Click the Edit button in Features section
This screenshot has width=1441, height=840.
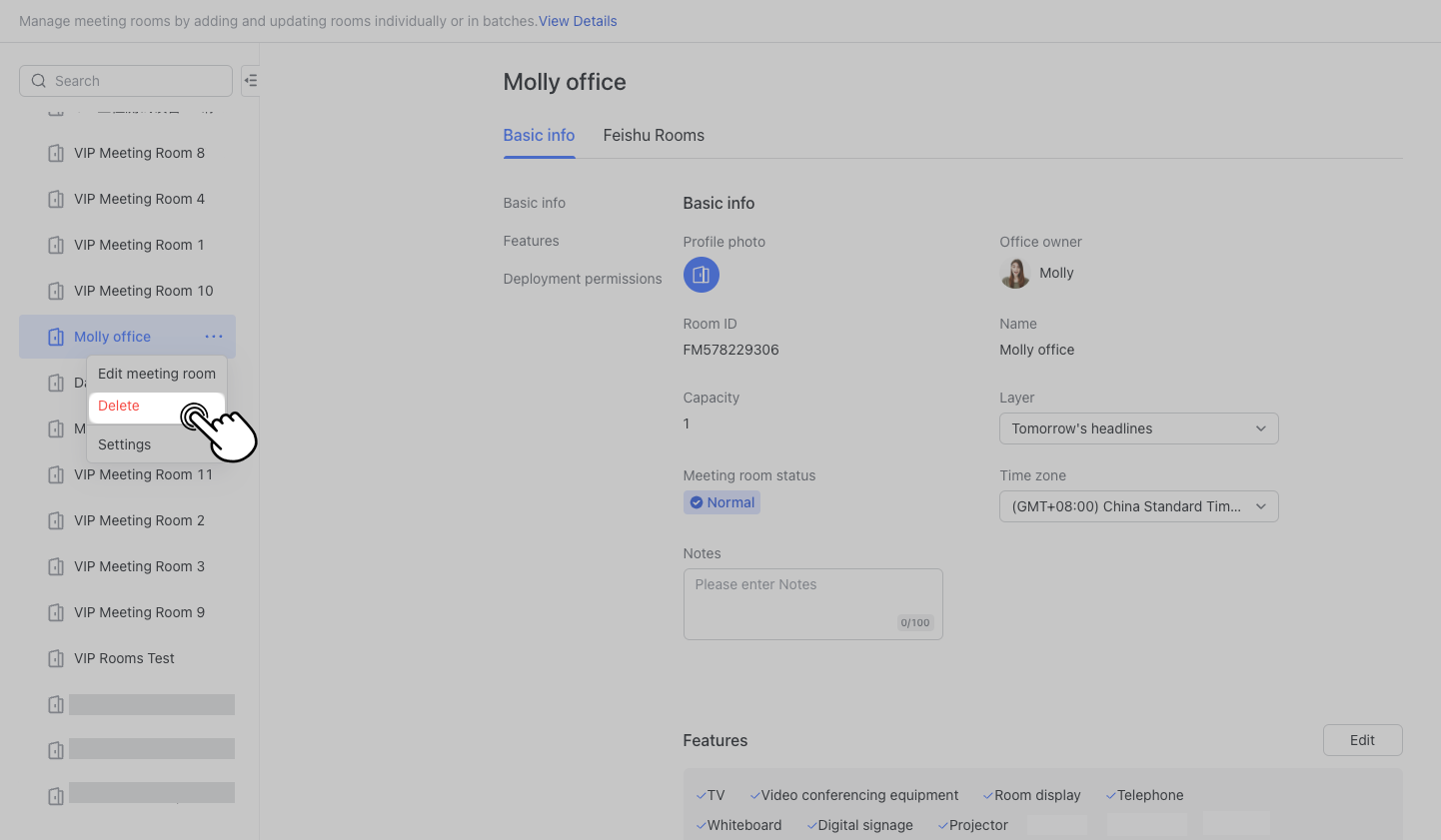pyautogui.click(x=1362, y=739)
